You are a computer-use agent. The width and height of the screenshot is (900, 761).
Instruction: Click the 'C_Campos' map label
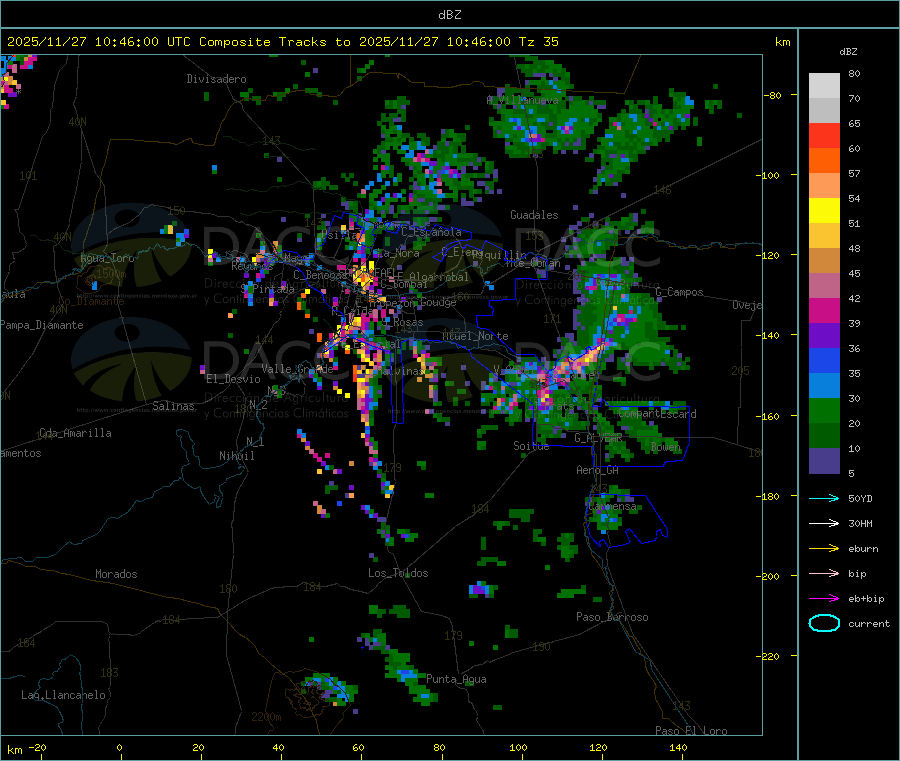coord(679,292)
